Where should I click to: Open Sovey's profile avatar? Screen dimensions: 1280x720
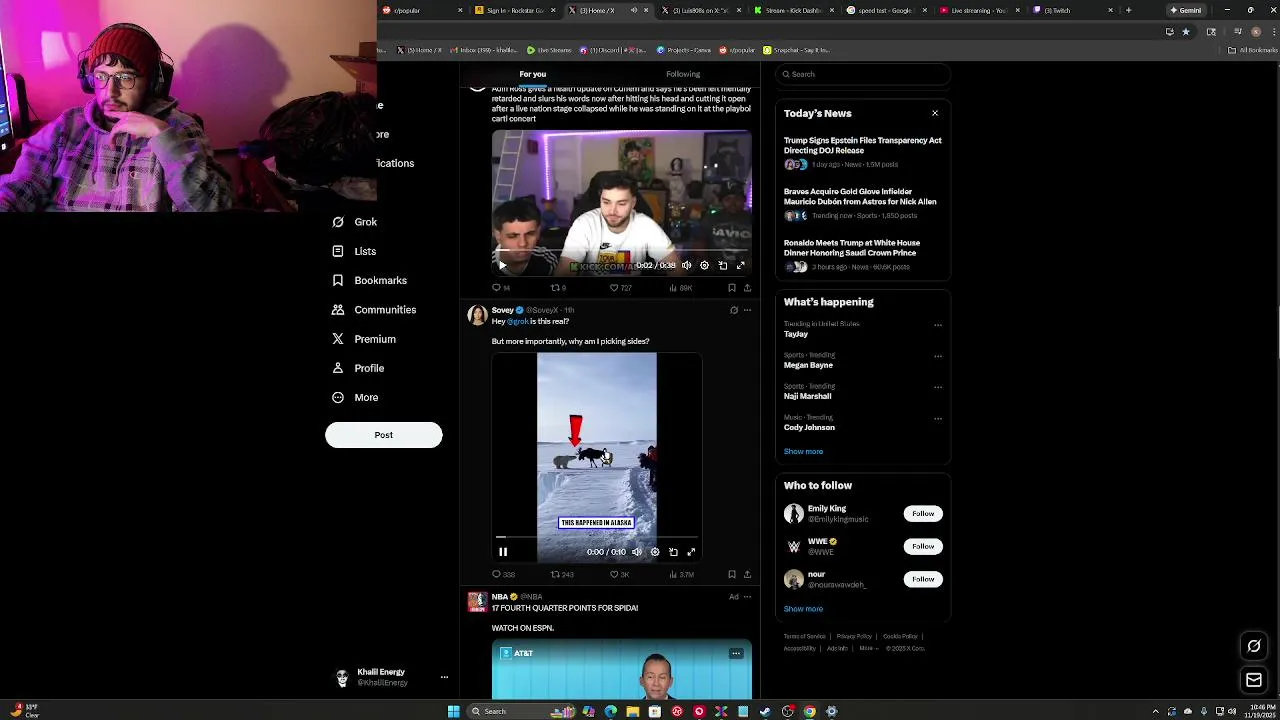coord(477,316)
